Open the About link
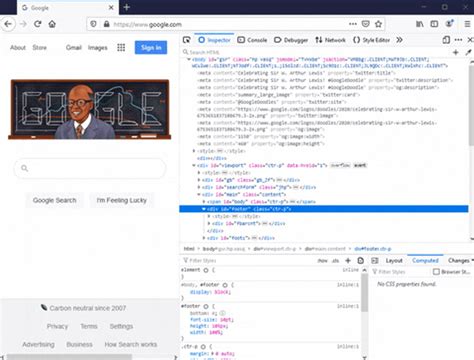474x360 pixels. (18, 48)
